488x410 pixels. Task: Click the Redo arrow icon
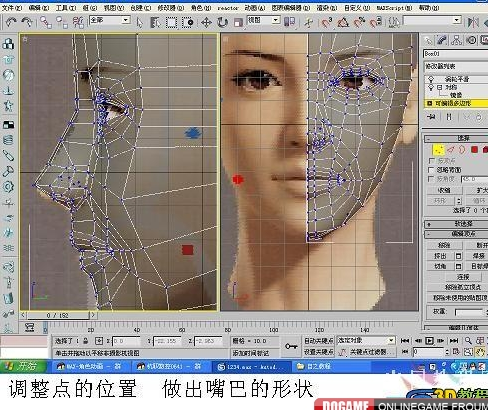click(x=27, y=22)
